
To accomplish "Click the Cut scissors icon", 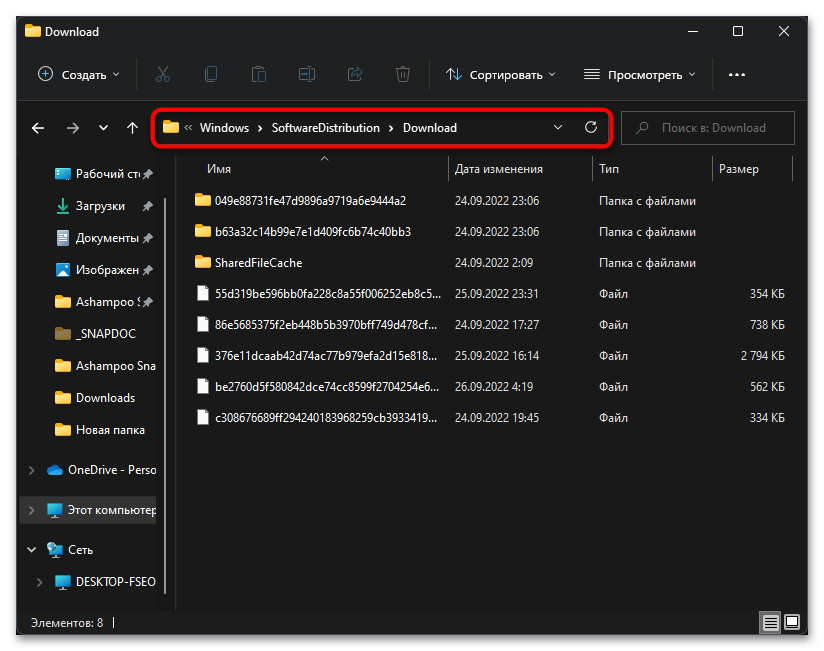I will [163, 75].
